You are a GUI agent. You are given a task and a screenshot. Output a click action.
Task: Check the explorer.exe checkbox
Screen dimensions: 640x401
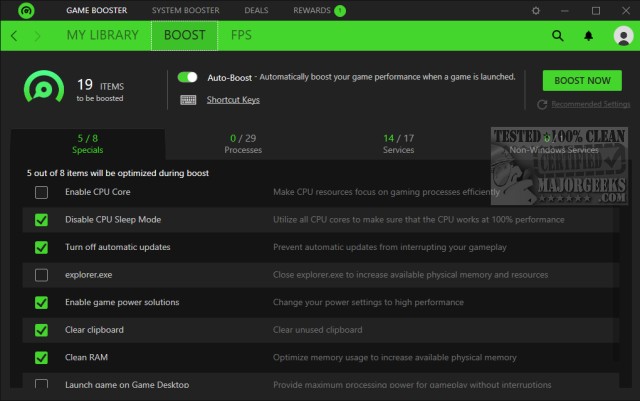click(41, 275)
